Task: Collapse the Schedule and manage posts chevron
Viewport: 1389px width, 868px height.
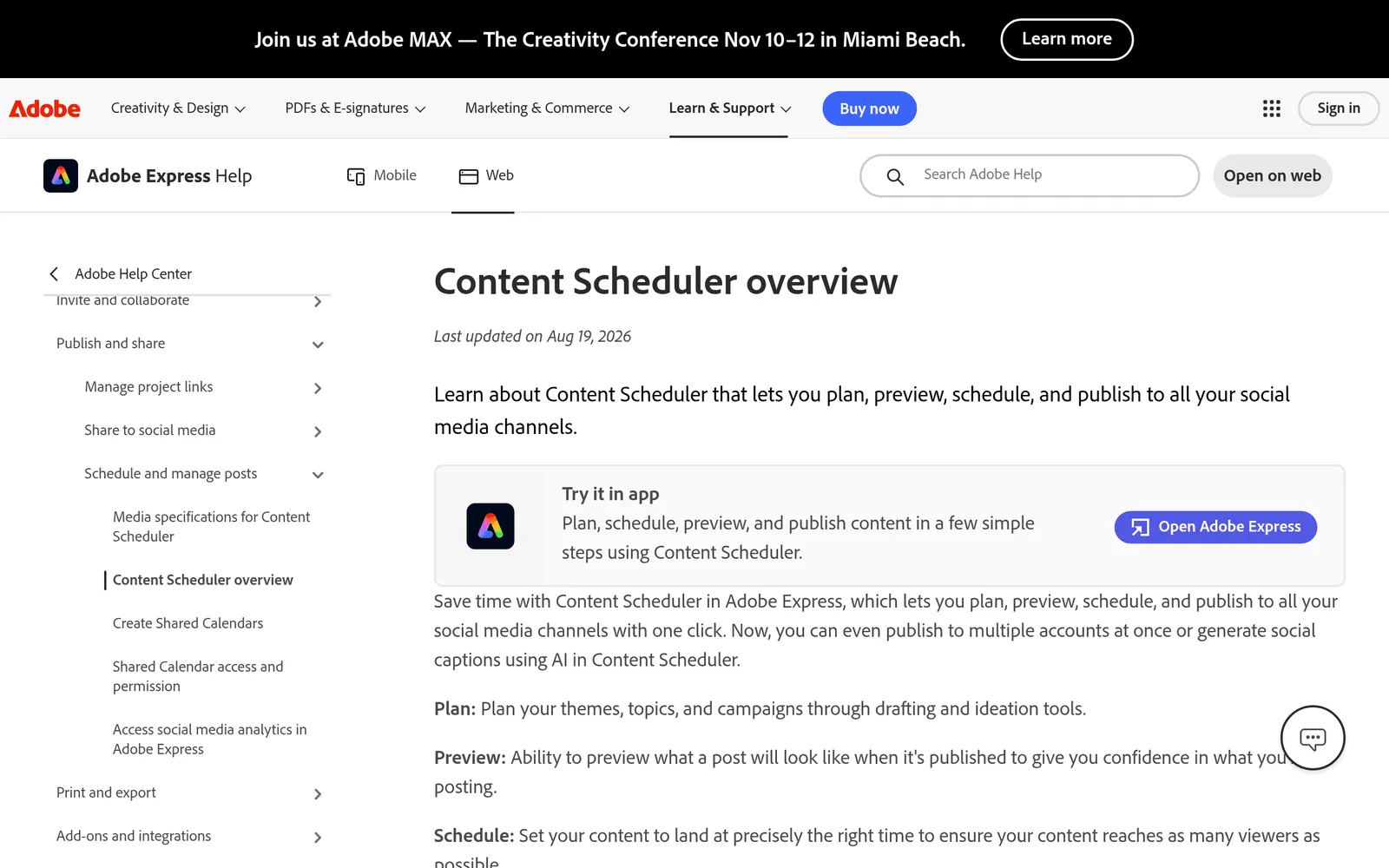Action: point(318,475)
